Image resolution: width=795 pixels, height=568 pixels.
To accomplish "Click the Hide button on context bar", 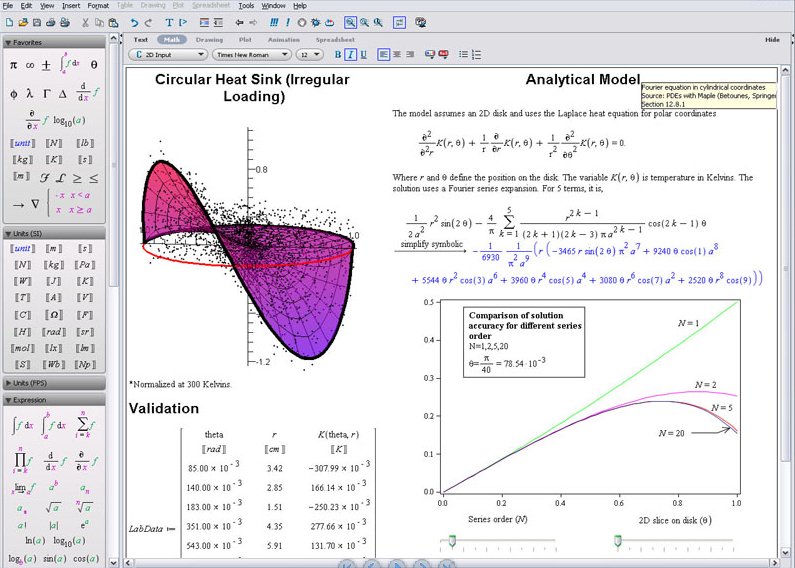I will [771, 40].
